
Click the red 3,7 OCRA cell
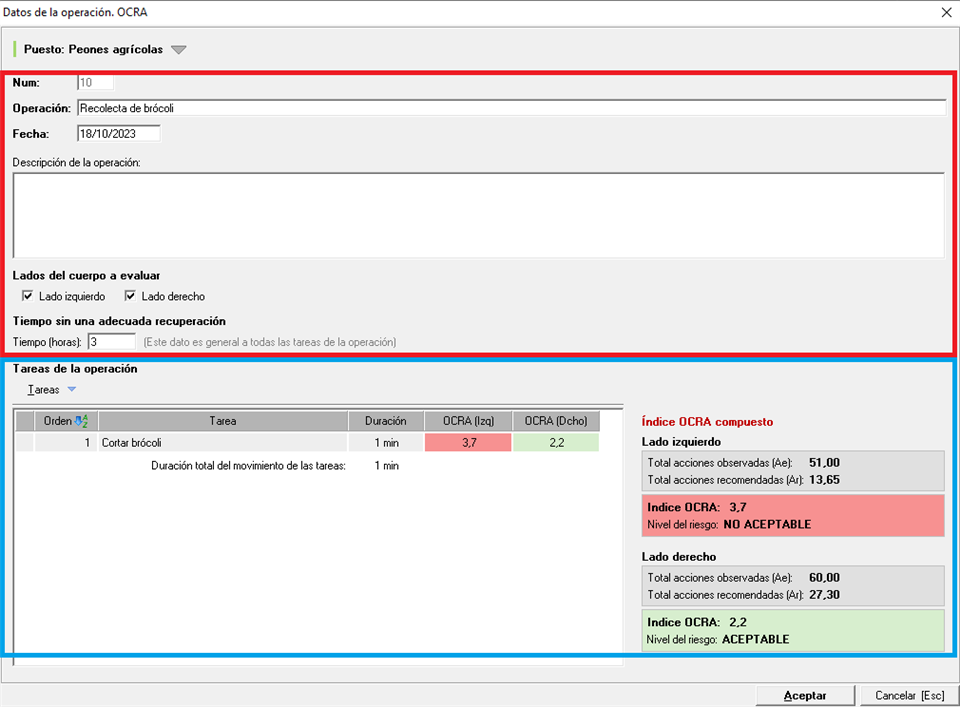(468, 443)
